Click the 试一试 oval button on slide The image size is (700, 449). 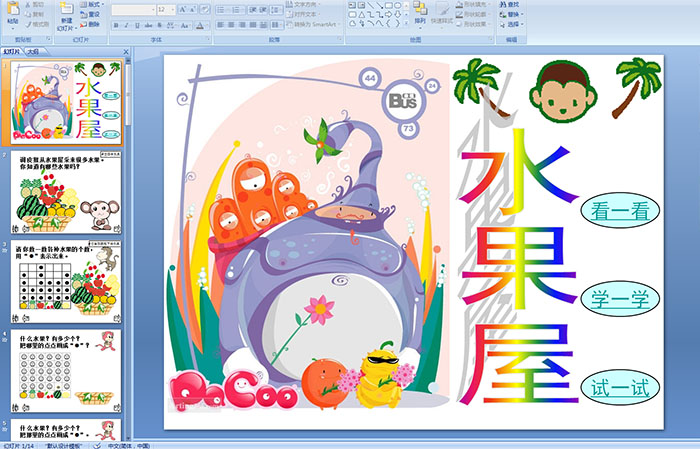pos(620,387)
